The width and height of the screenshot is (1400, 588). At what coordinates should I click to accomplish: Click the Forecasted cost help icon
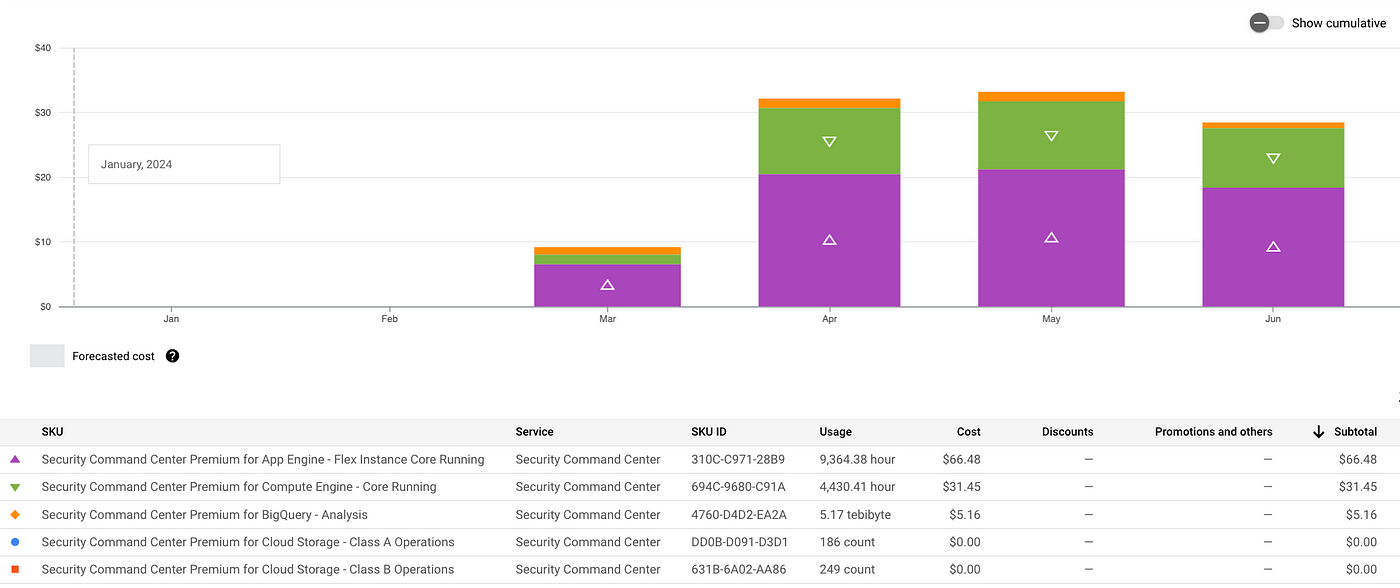tap(172, 356)
